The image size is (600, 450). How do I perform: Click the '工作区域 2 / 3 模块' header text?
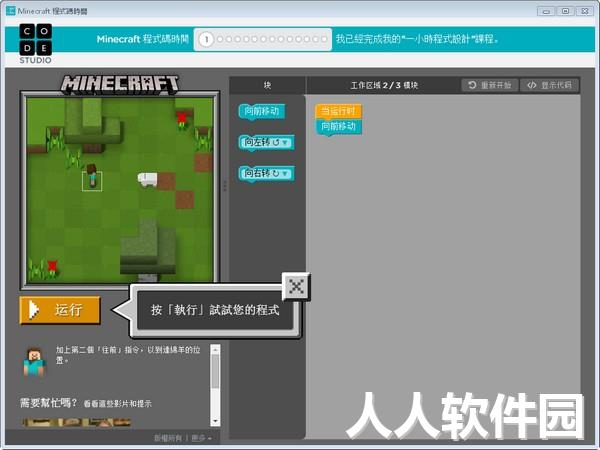pyautogui.click(x=384, y=85)
